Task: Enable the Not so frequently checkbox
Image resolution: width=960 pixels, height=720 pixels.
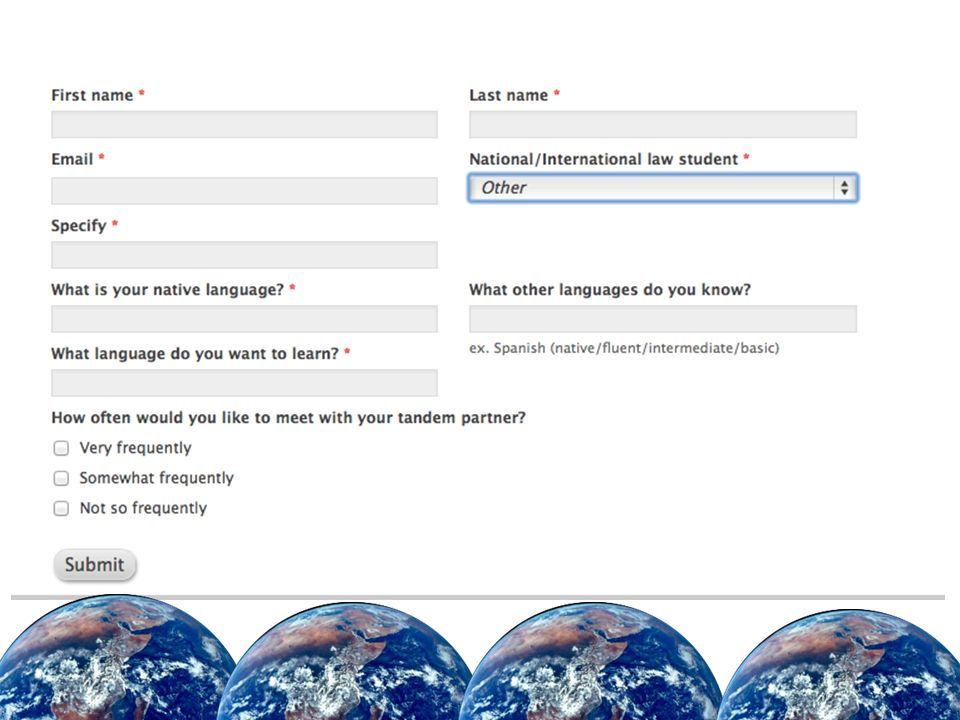Action: click(61, 508)
